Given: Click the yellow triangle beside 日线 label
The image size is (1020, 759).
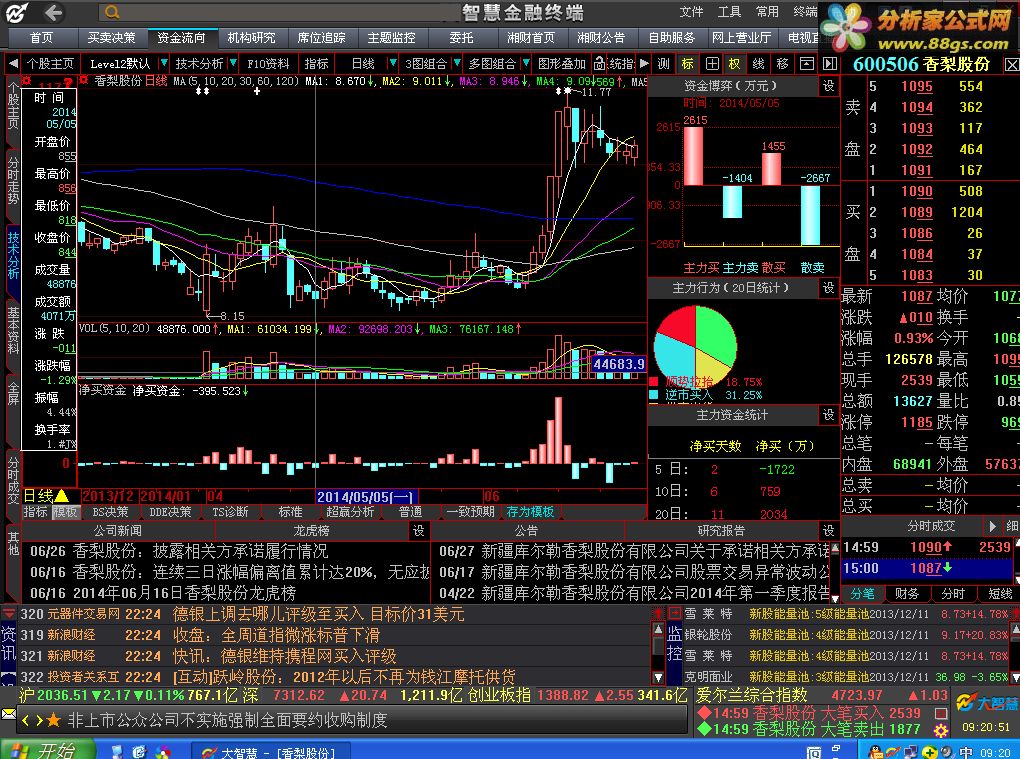Looking at the screenshot, I should click(x=62, y=496).
